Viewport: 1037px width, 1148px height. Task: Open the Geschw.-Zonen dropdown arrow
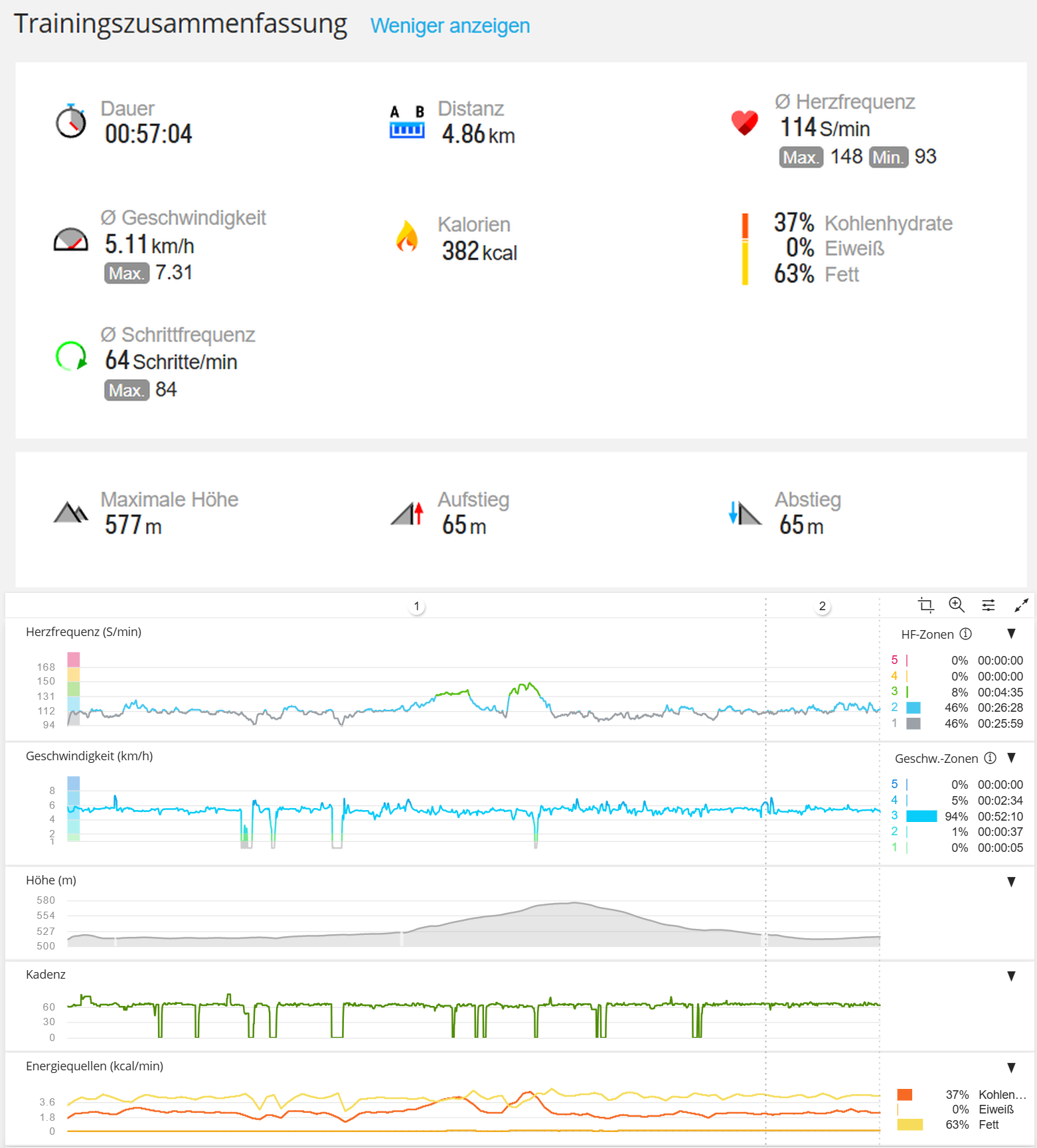coord(1011,758)
